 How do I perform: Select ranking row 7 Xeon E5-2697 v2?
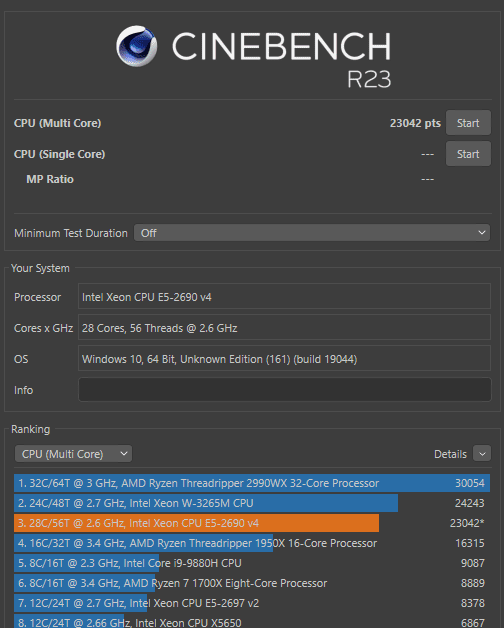(x=252, y=603)
